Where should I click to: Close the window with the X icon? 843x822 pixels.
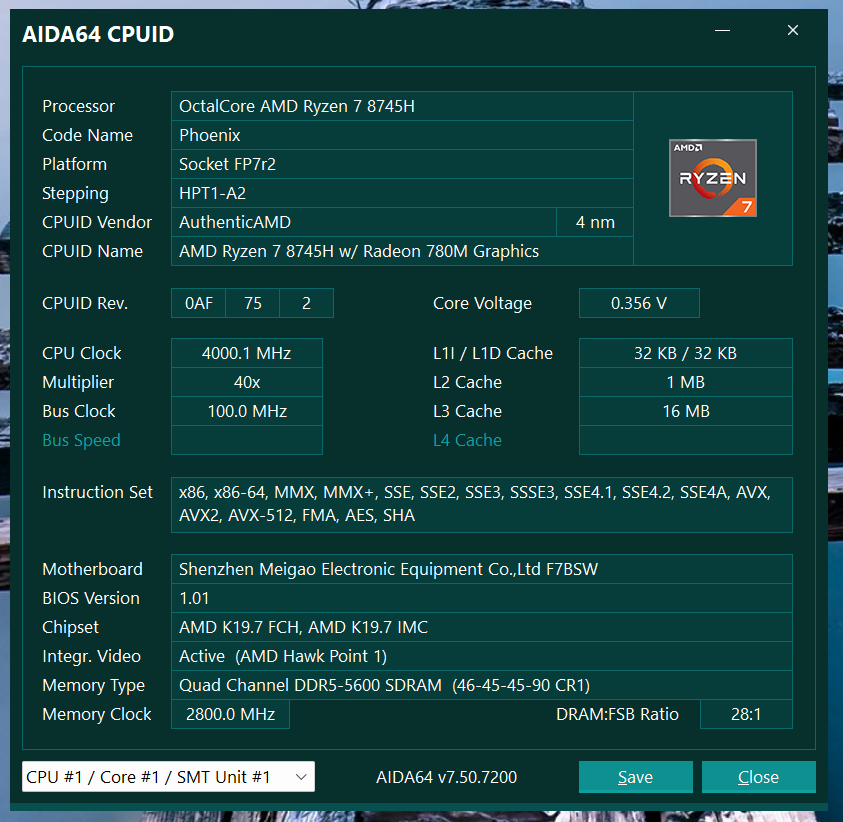[x=792, y=30]
